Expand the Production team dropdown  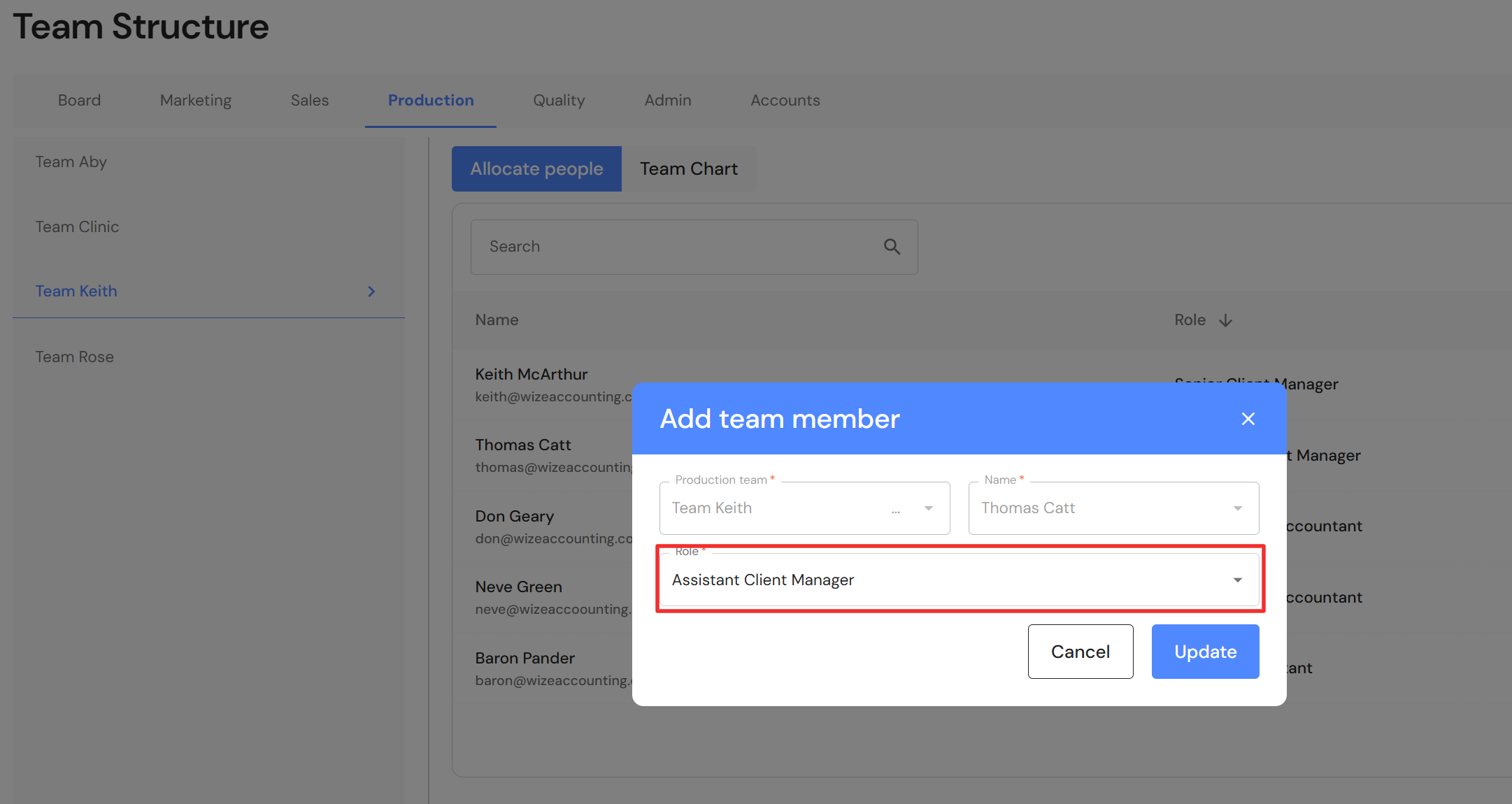[x=928, y=508]
